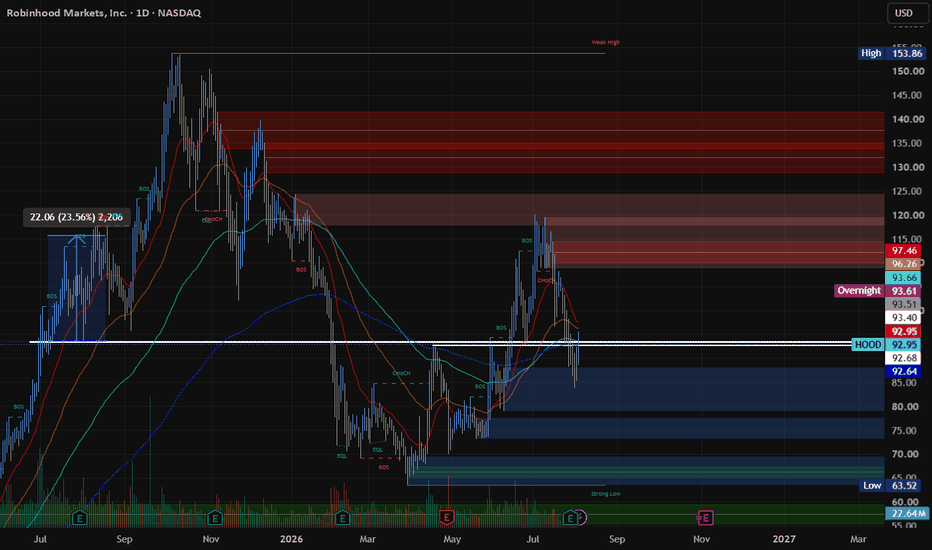The width and height of the screenshot is (932, 550).
Task: Click the white 93.40 price label
Action: click(904, 318)
